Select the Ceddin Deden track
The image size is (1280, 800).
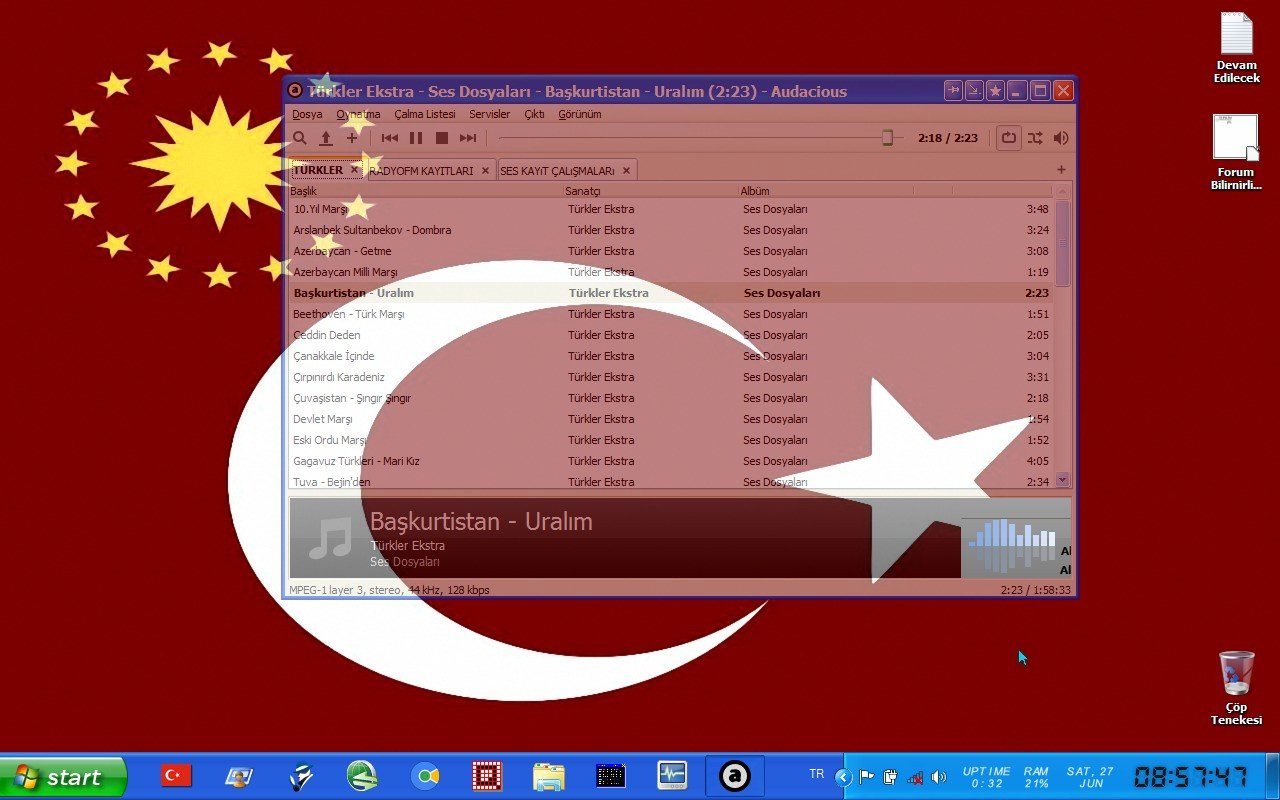[671, 335]
